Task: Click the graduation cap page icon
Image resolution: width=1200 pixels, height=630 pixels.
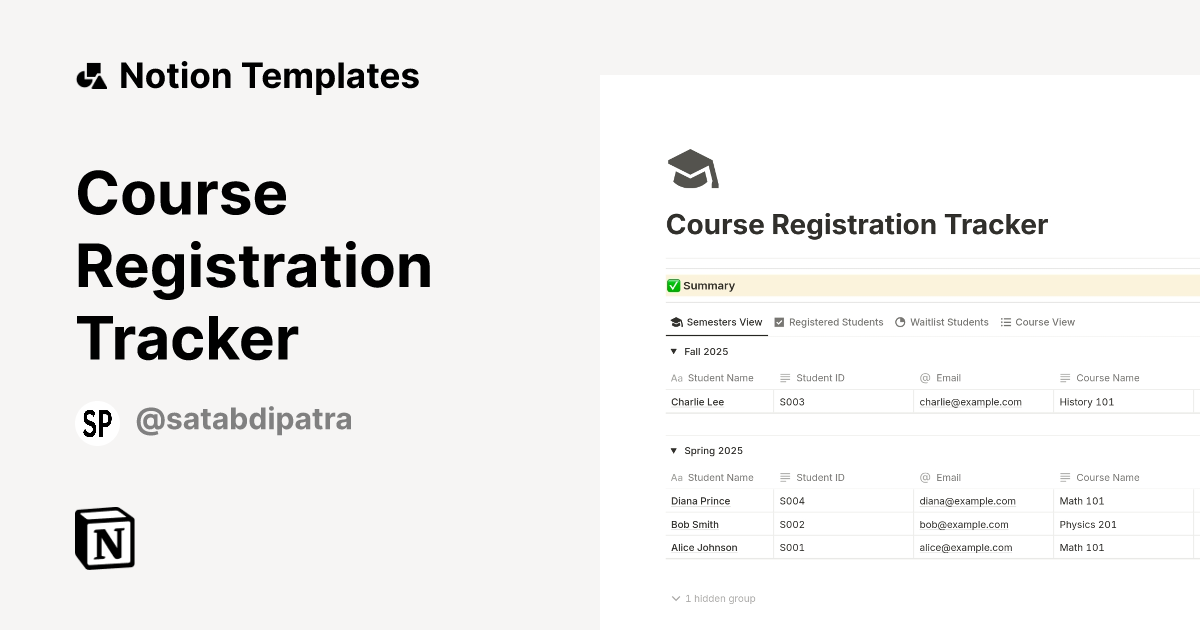Action: point(691,168)
